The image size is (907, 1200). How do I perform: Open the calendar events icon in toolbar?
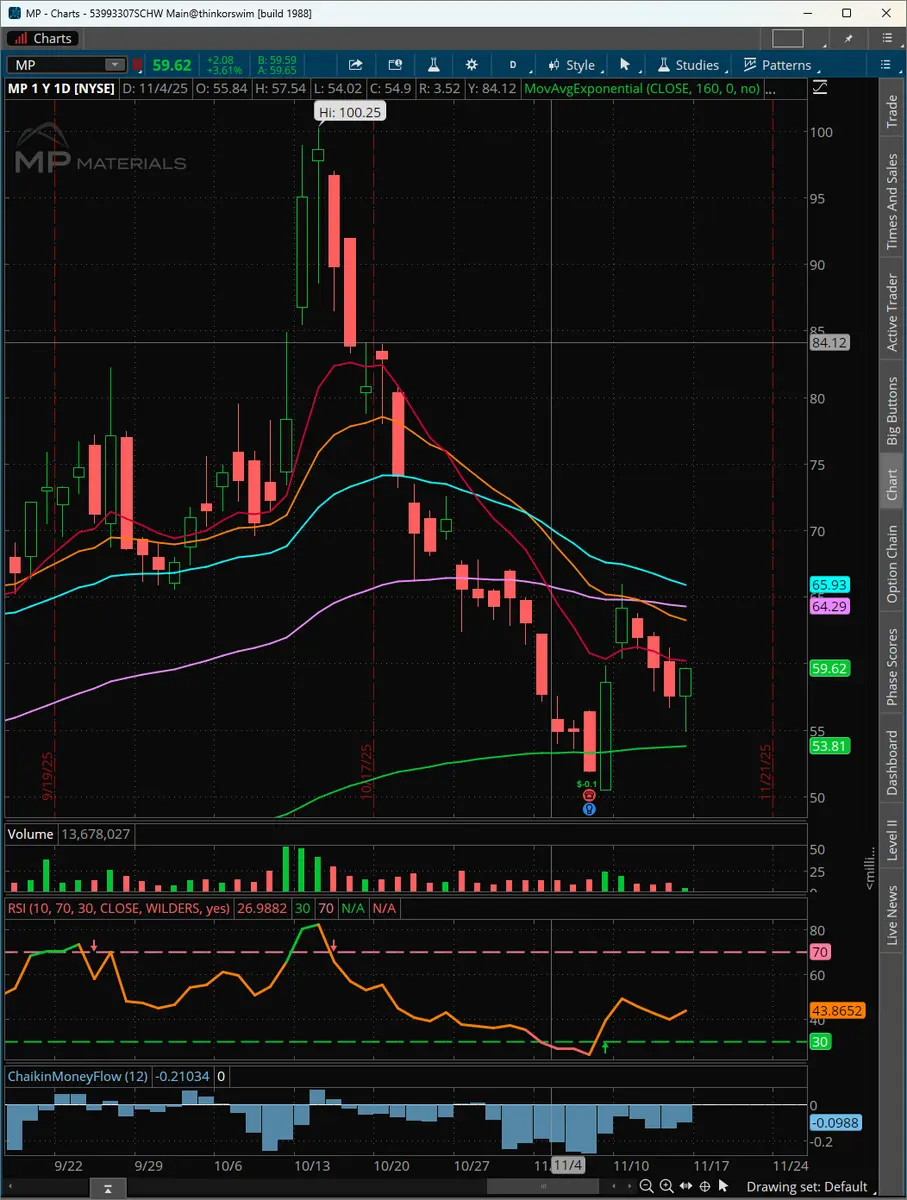click(395, 65)
